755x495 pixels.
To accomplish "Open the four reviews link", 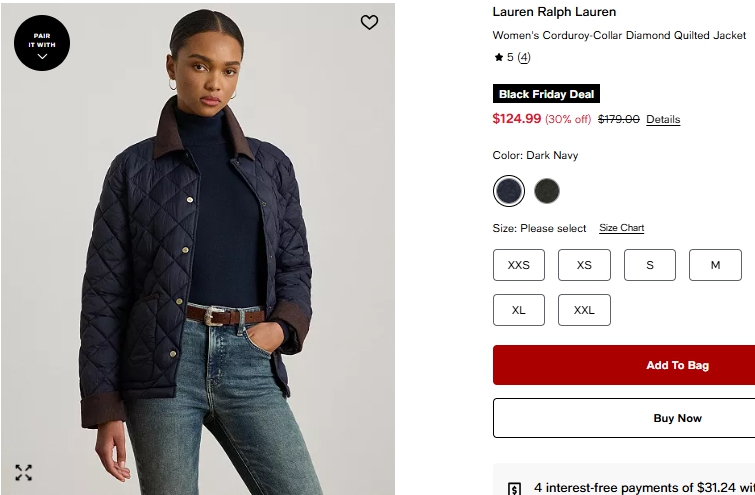I will point(524,57).
